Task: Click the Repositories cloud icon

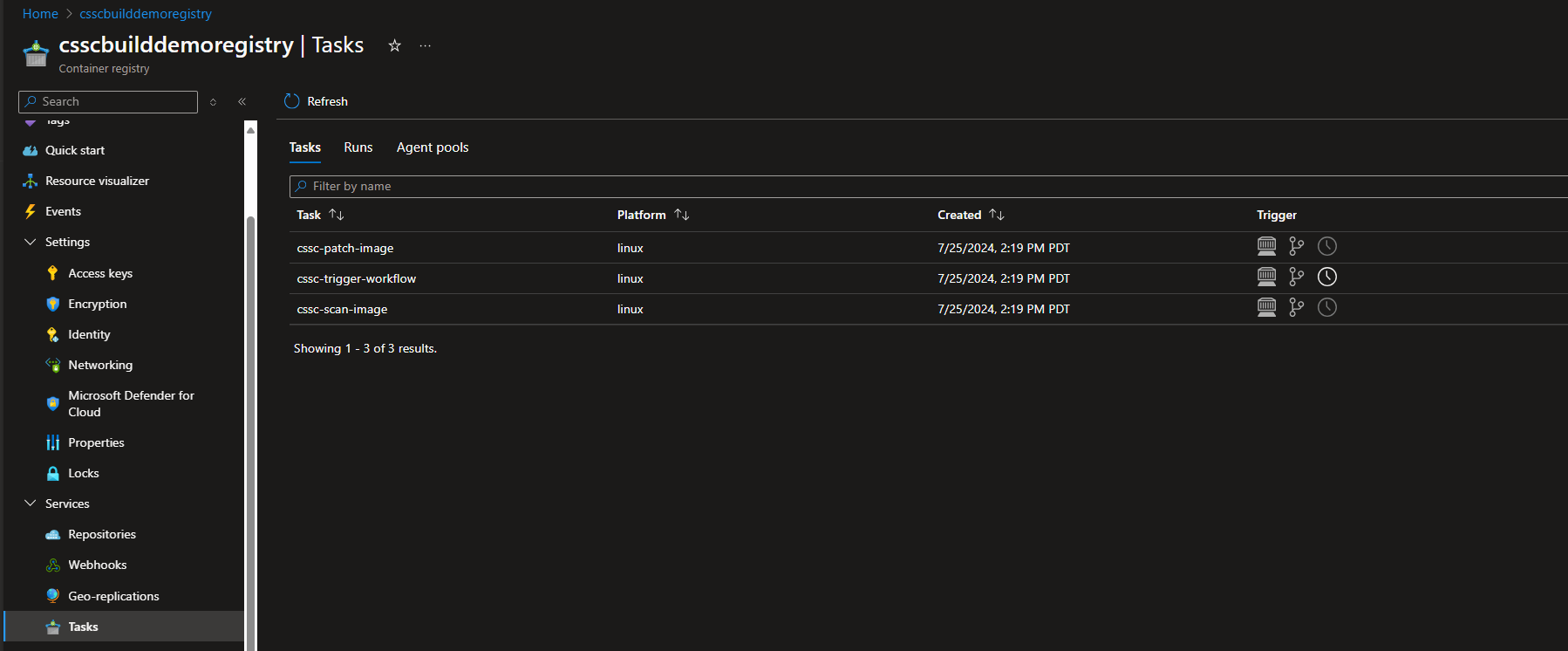Action: [x=53, y=534]
